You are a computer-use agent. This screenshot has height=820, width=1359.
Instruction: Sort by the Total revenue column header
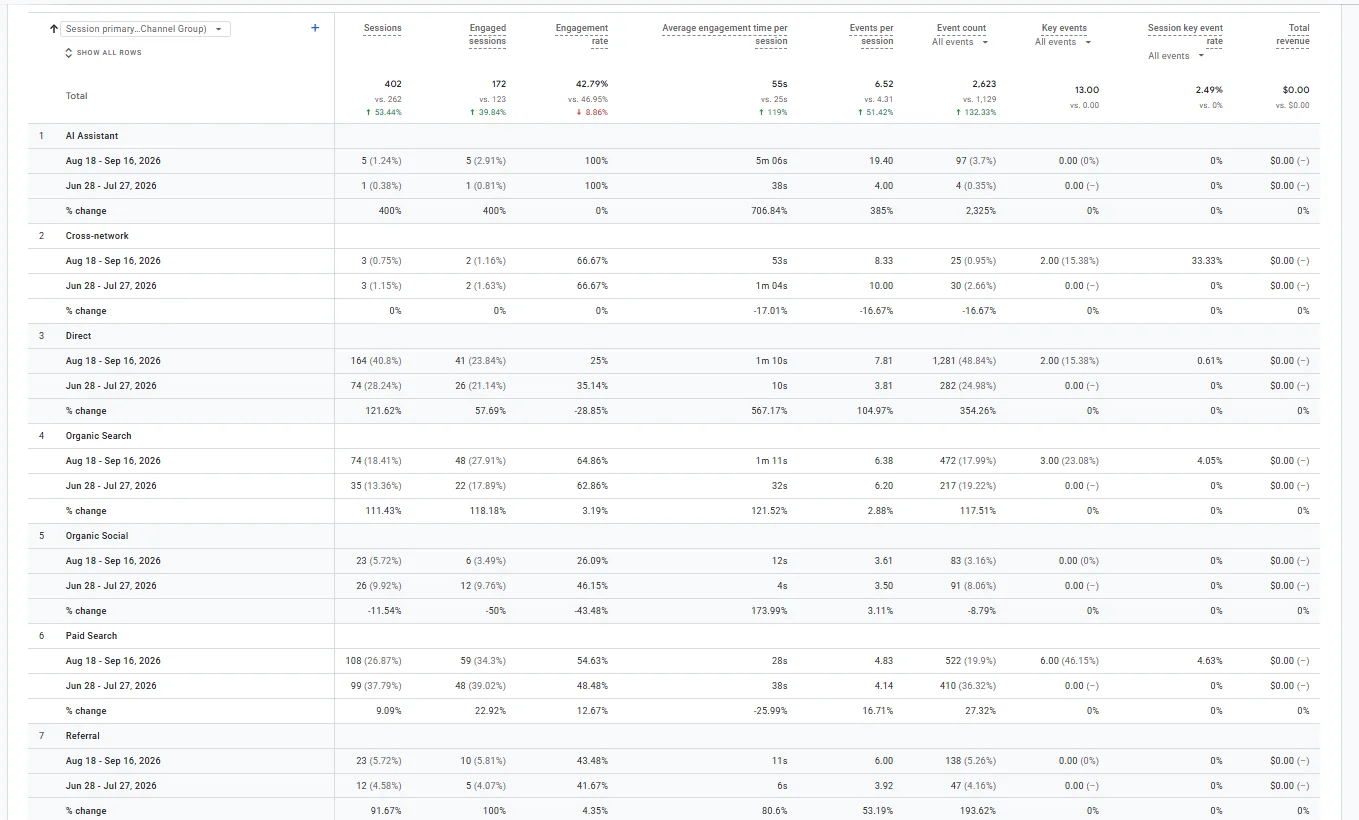click(x=1293, y=35)
